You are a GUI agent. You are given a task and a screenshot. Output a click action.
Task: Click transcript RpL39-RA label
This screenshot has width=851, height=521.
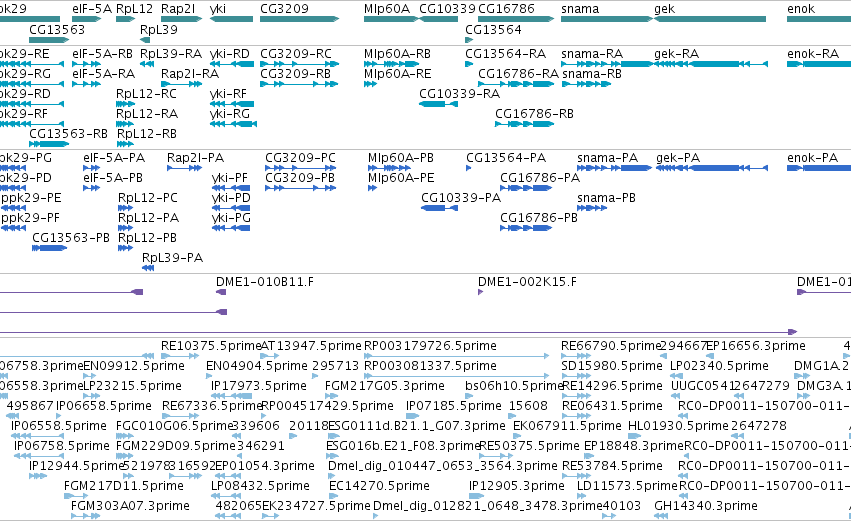coord(171,54)
